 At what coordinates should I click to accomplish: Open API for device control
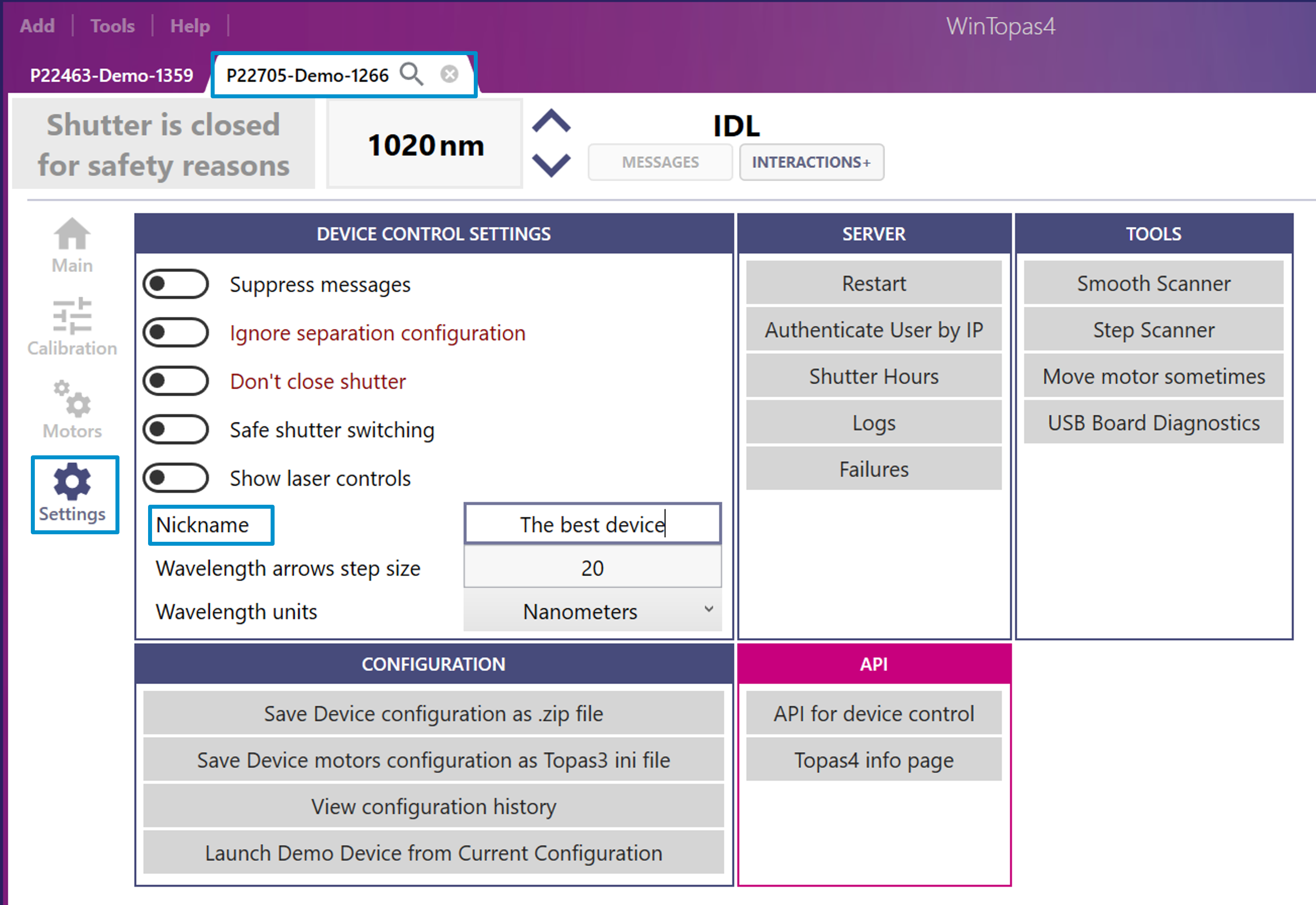pos(874,713)
